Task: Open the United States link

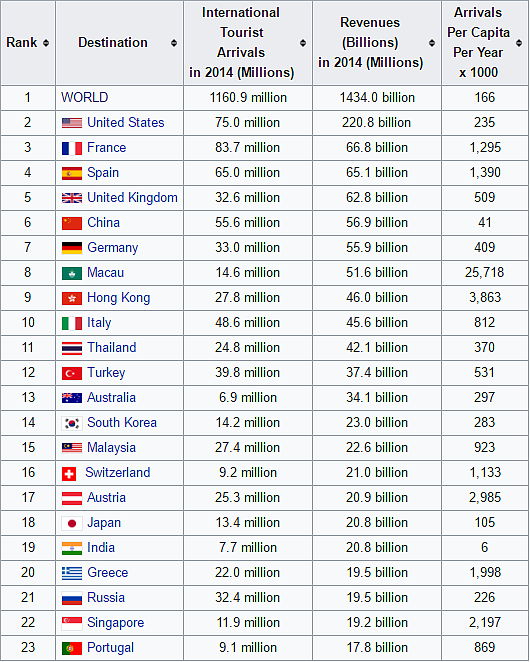Action: coord(125,122)
